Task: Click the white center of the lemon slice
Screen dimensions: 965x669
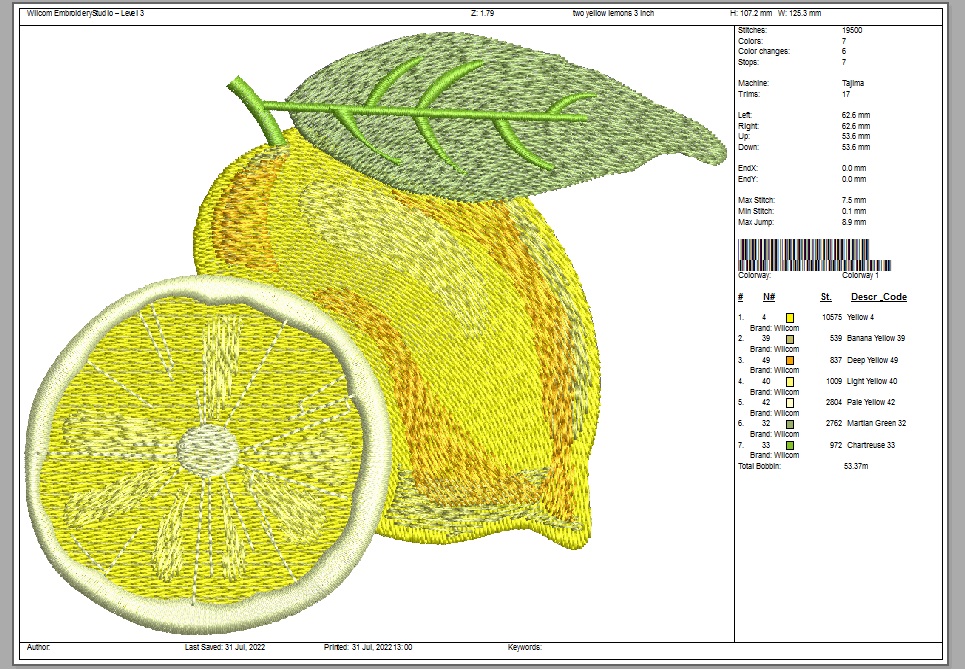Action: pyautogui.click(x=207, y=447)
